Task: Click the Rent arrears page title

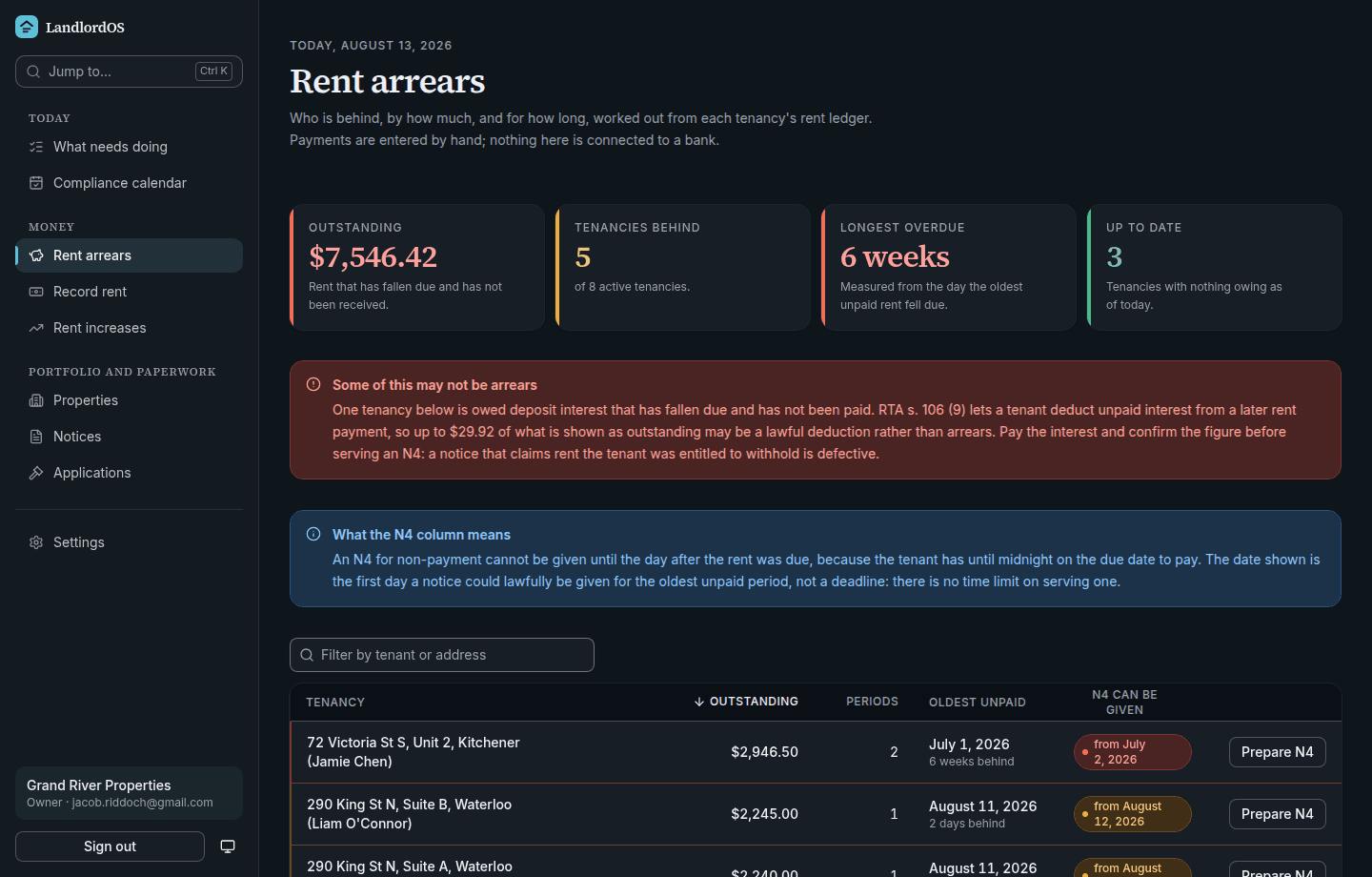Action: (x=388, y=81)
